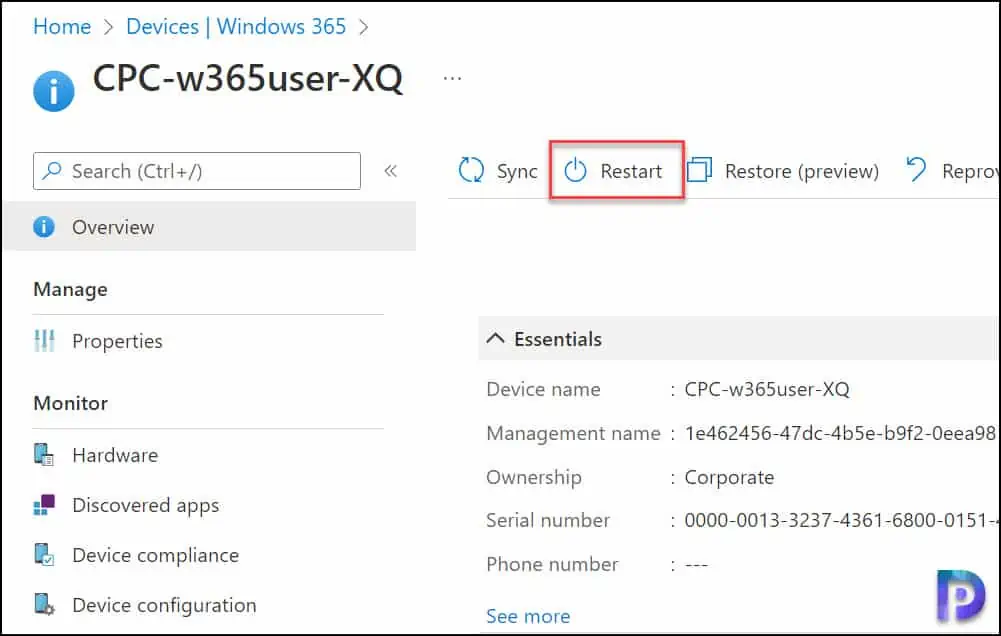Click the Sync circular arrows icon

click(471, 170)
